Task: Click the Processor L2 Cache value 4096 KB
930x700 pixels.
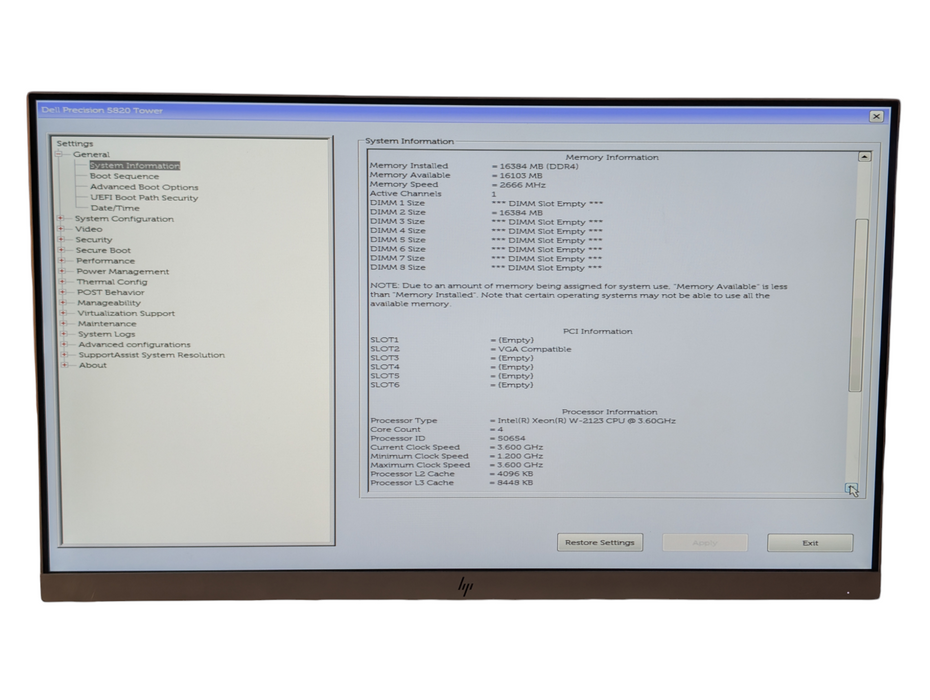Action: [515, 474]
